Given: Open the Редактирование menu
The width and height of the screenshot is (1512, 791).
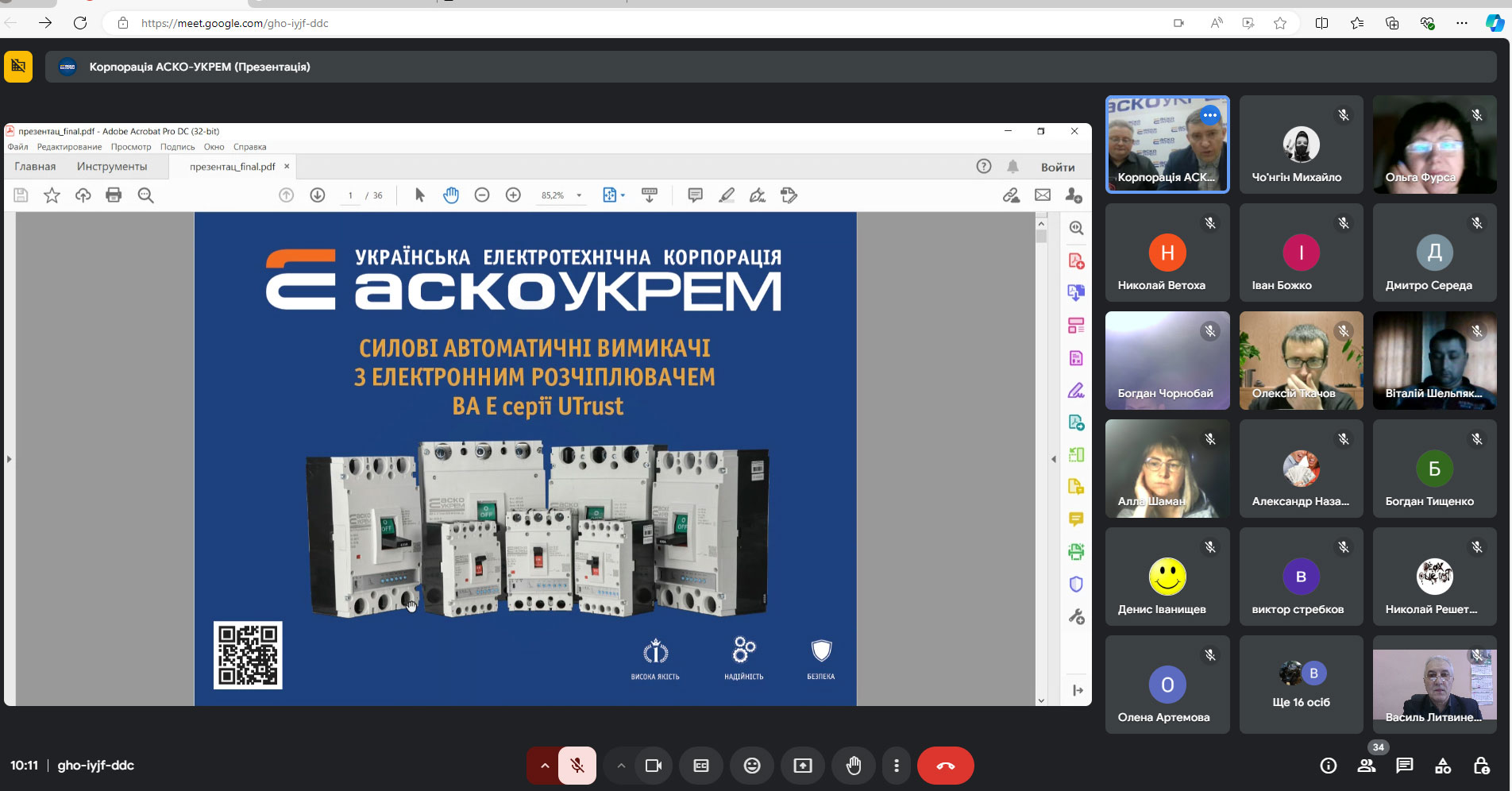Looking at the screenshot, I should [x=69, y=147].
